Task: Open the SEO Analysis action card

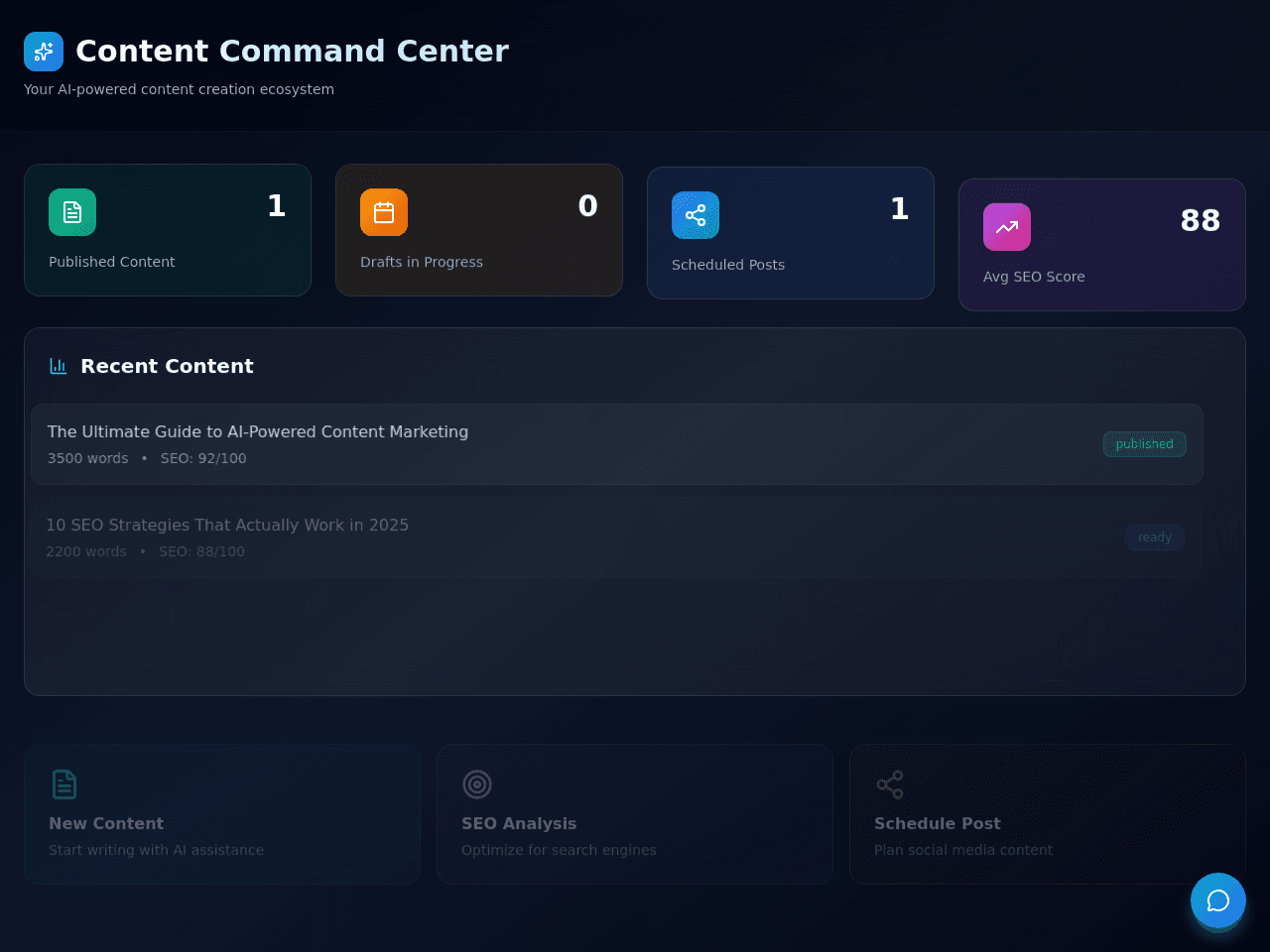Action: (635, 814)
